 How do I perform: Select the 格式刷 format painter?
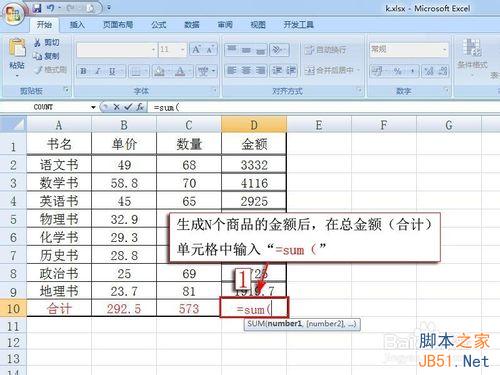click(51, 70)
